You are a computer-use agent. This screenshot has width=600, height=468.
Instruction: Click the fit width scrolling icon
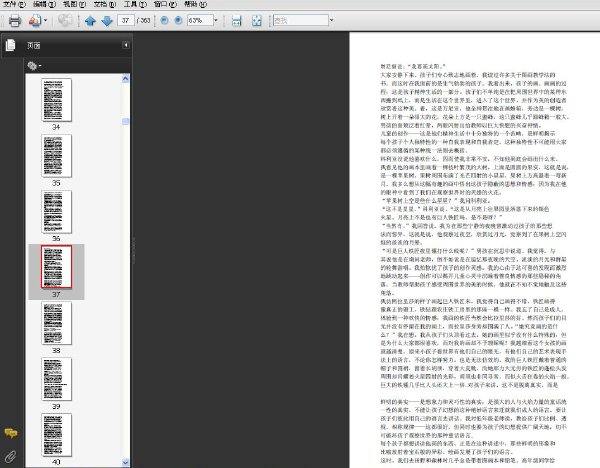point(237,21)
